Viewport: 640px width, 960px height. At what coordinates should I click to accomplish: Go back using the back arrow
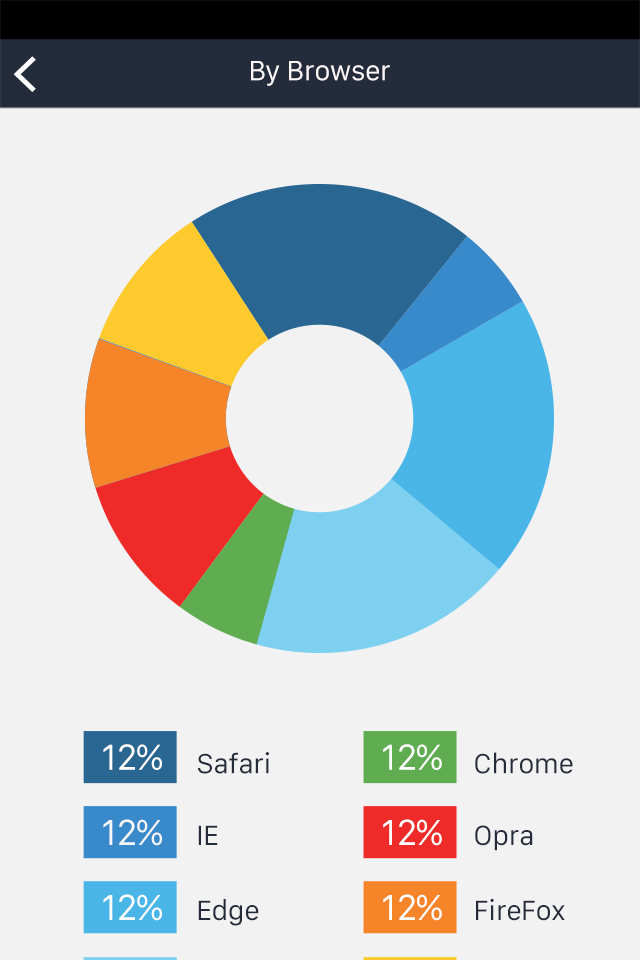click(x=25, y=73)
